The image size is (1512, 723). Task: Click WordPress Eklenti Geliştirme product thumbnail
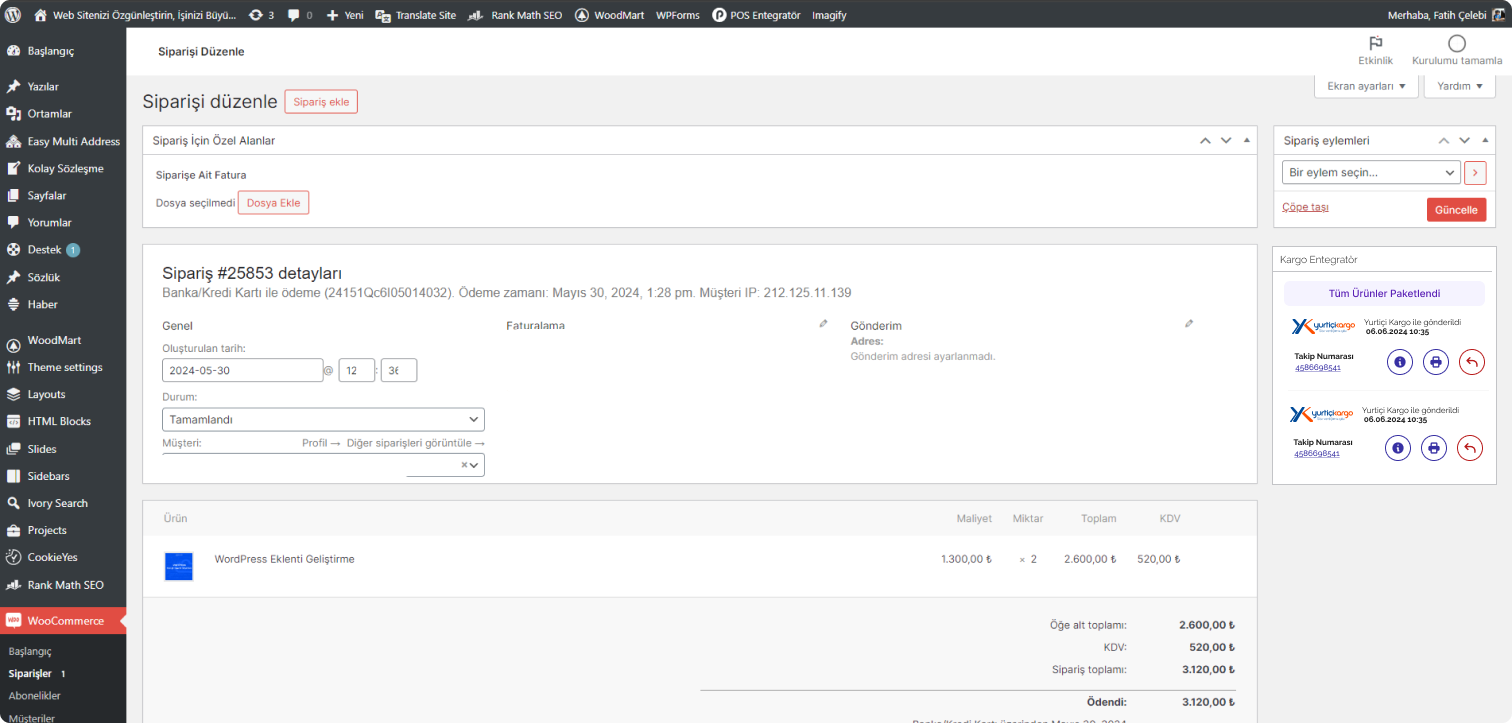(178, 566)
